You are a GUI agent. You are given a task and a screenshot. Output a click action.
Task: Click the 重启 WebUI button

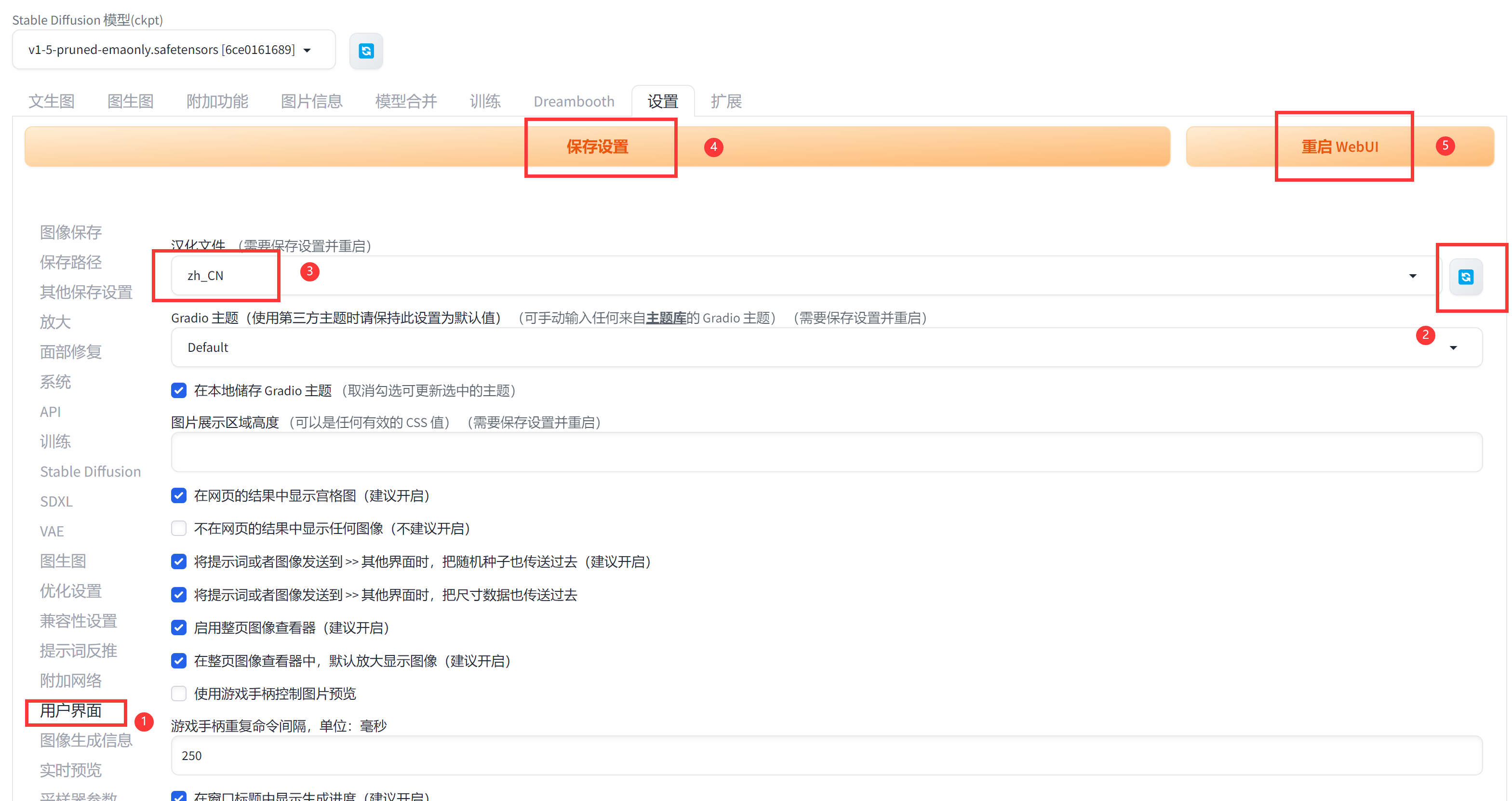[1339, 147]
